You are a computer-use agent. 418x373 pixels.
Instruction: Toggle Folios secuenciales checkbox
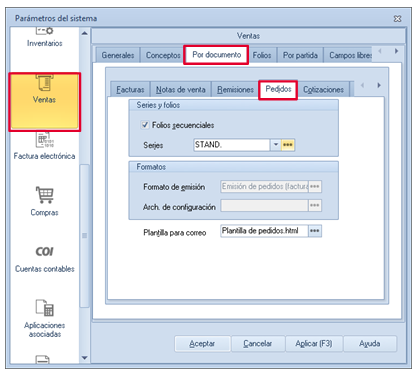(145, 125)
